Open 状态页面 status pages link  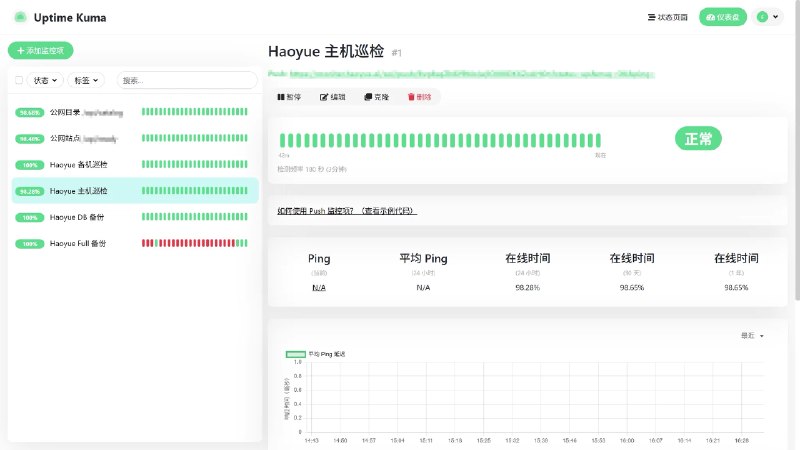667,17
